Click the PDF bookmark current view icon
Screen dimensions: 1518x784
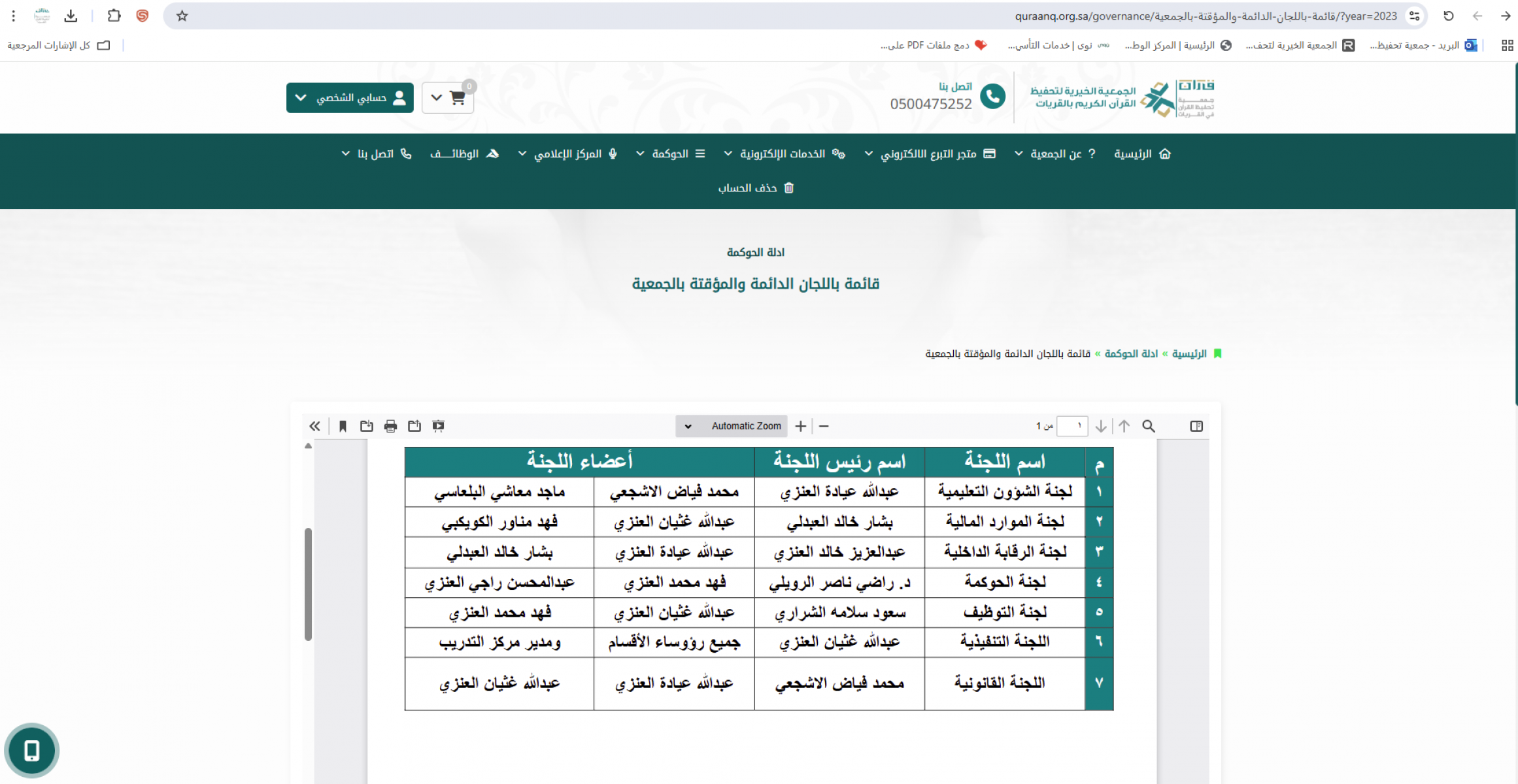343,426
